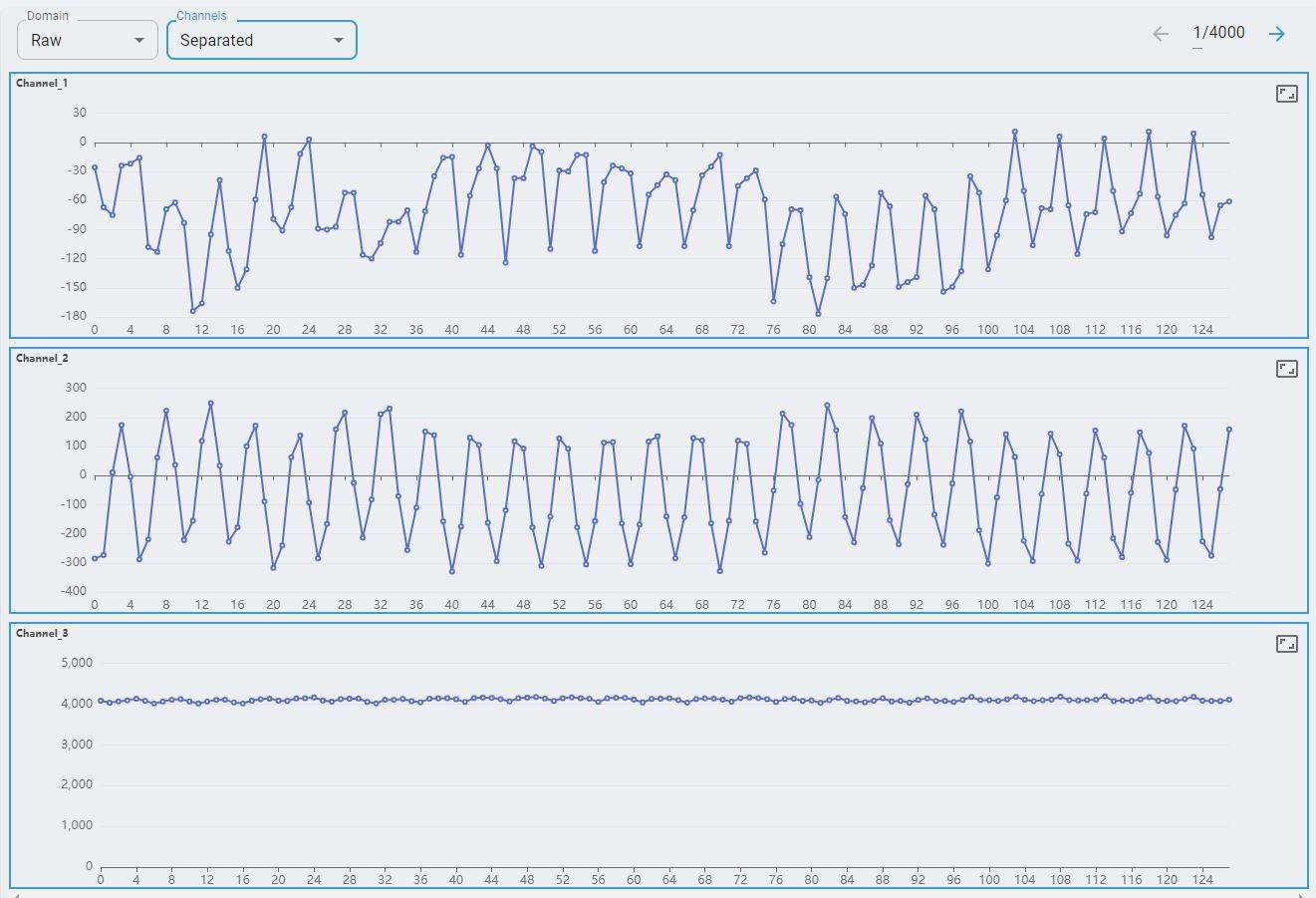This screenshot has height=898, width=1316.
Task: Maximize the Channel_3 chart panel
Action: coord(1286,644)
